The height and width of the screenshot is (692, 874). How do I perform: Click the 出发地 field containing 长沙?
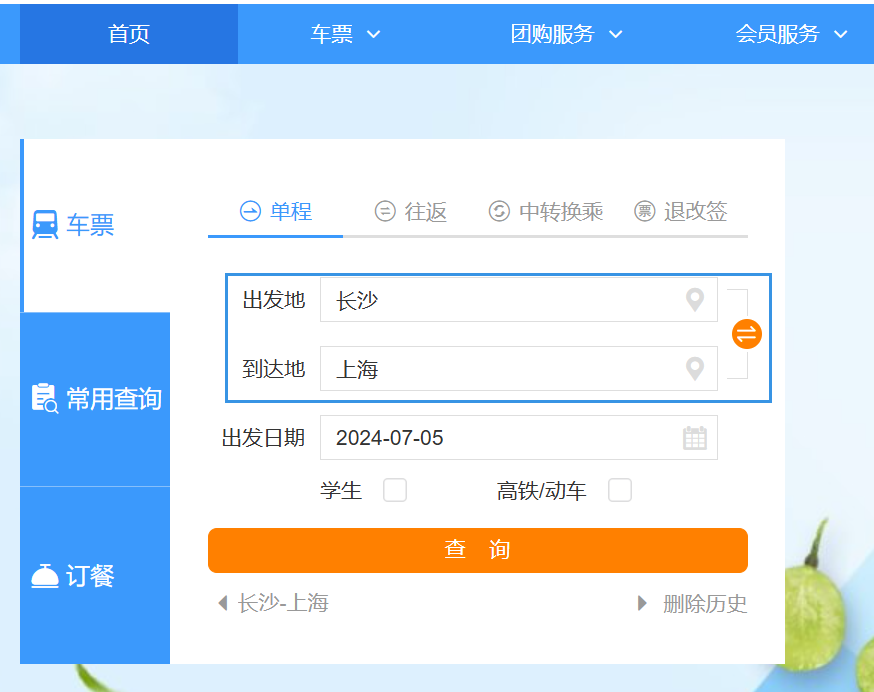click(518, 300)
